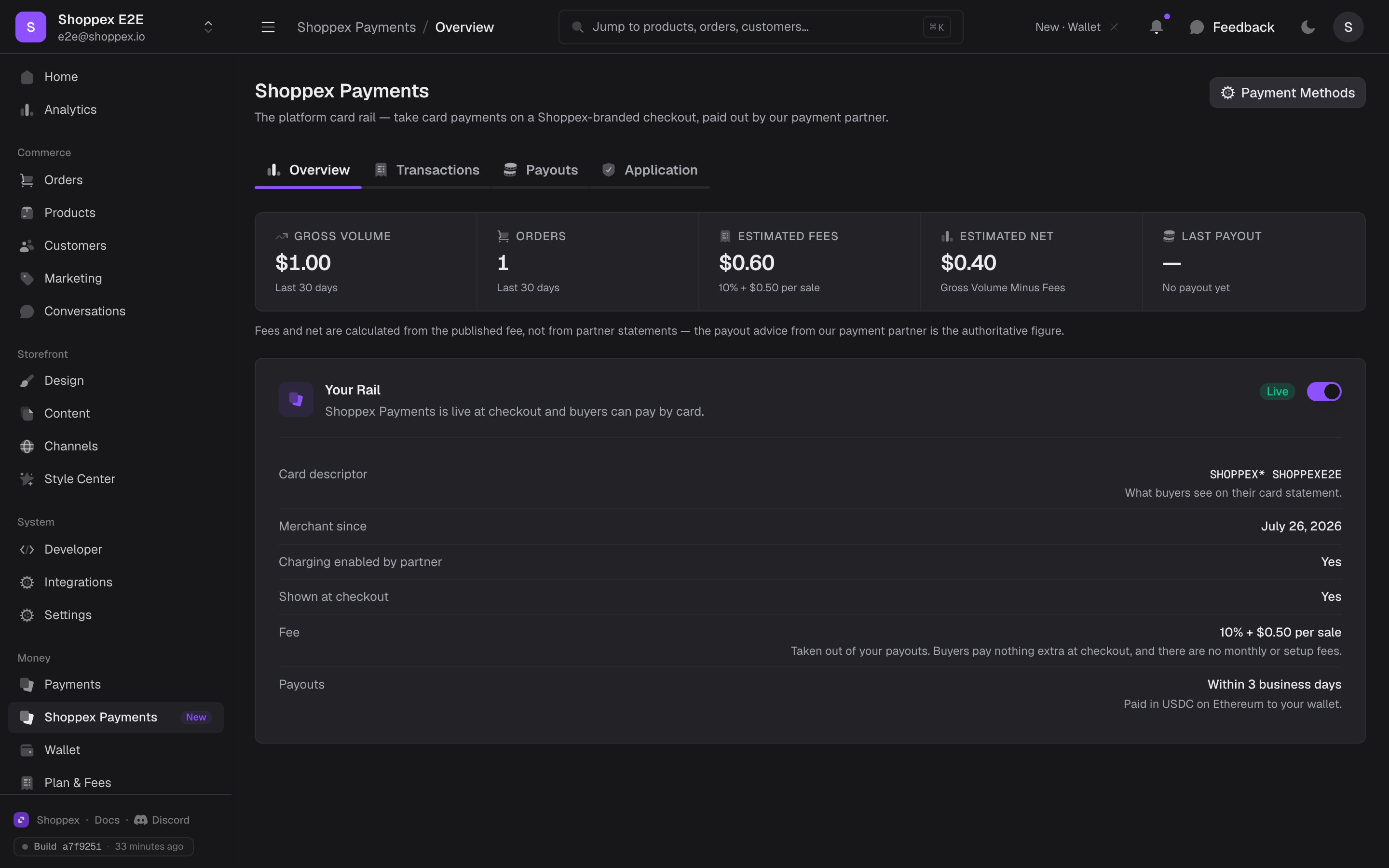Click the Shoppex Payments breadcrumb
This screenshot has height=868, width=1389.
[356, 27]
